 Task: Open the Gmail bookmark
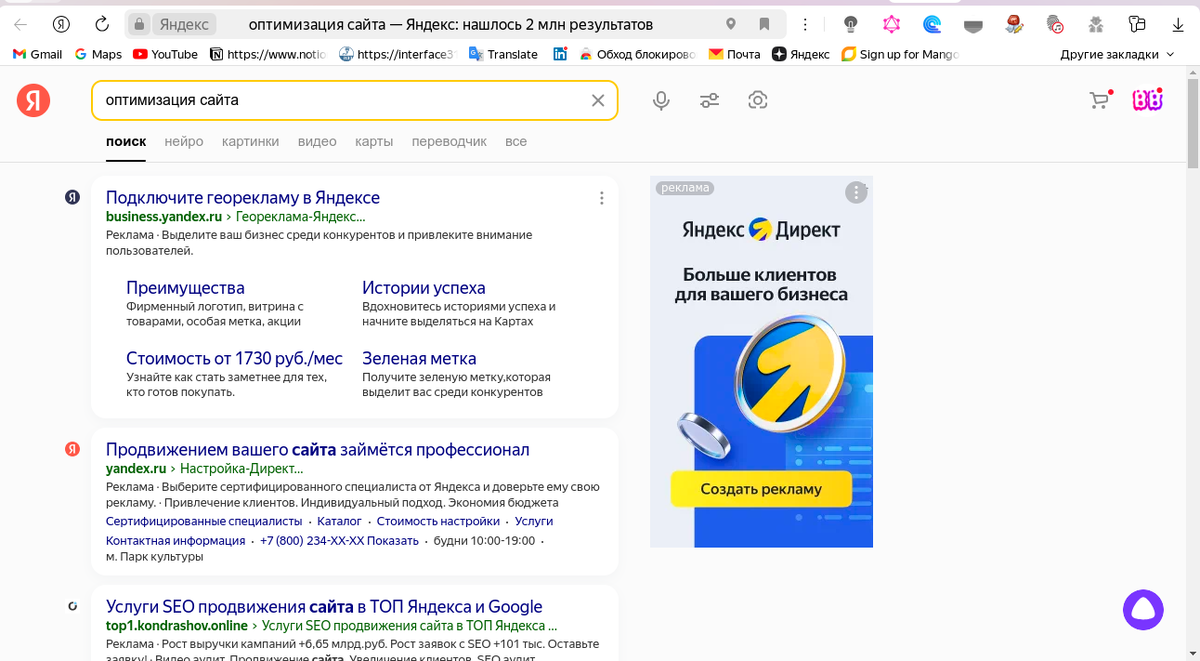(36, 54)
